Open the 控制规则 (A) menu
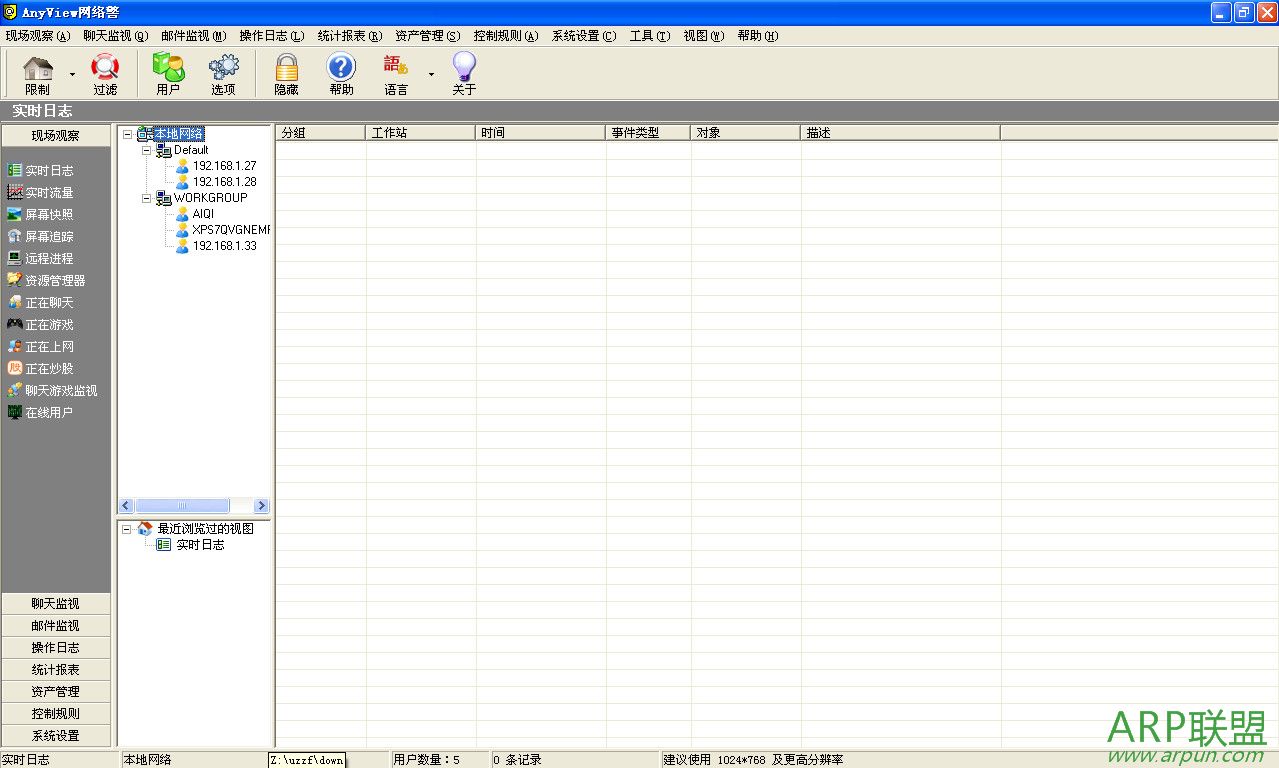 [505, 36]
